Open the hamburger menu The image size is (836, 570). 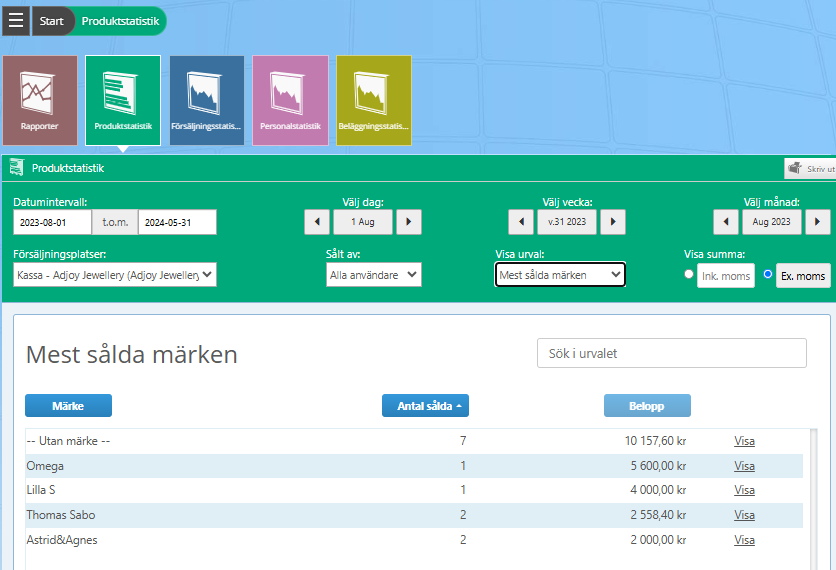pyautogui.click(x=16, y=21)
